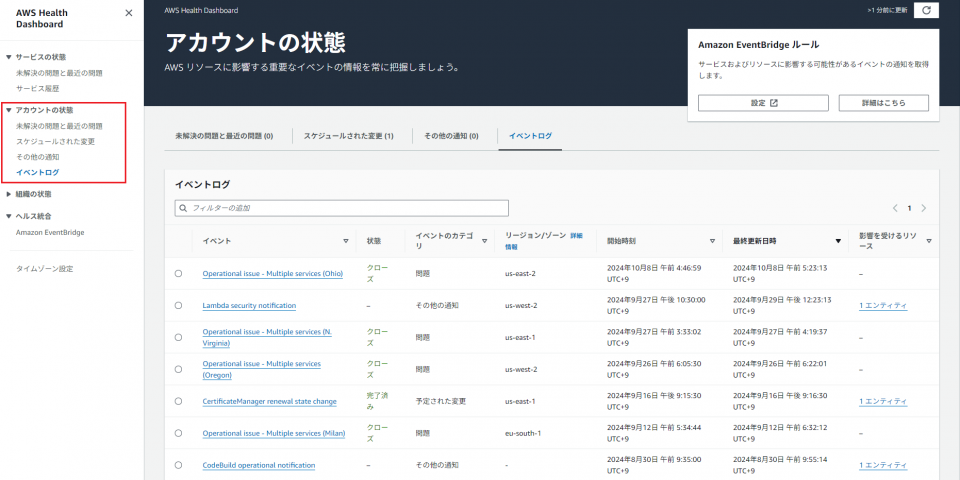Open Lambda security notification link
960x480 pixels.
coord(249,306)
